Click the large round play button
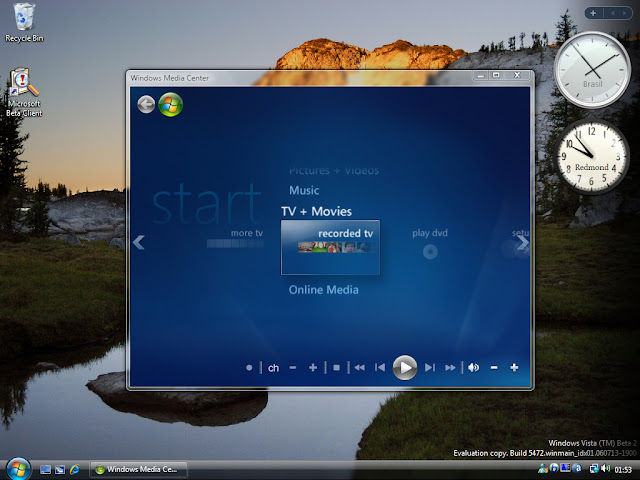The width and height of the screenshot is (640, 480). (x=404, y=367)
